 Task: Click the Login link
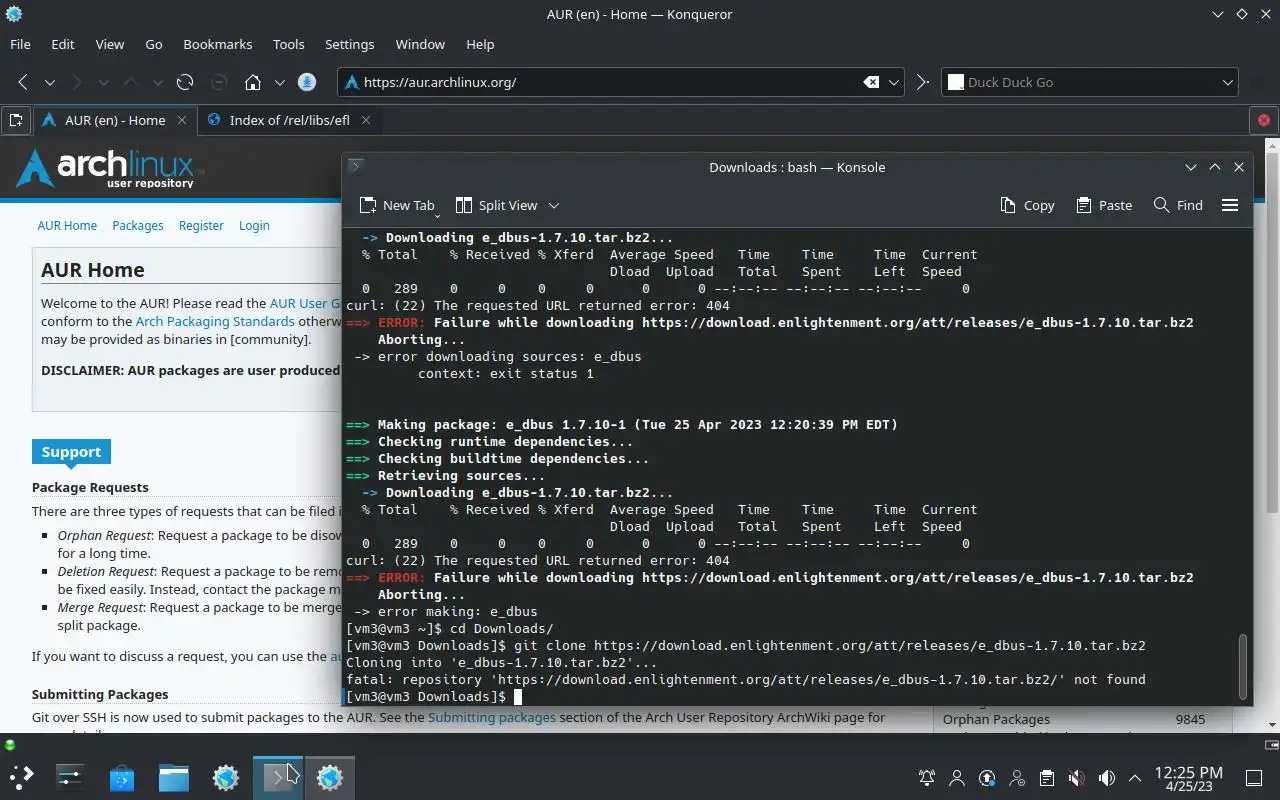[x=254, y=225]
